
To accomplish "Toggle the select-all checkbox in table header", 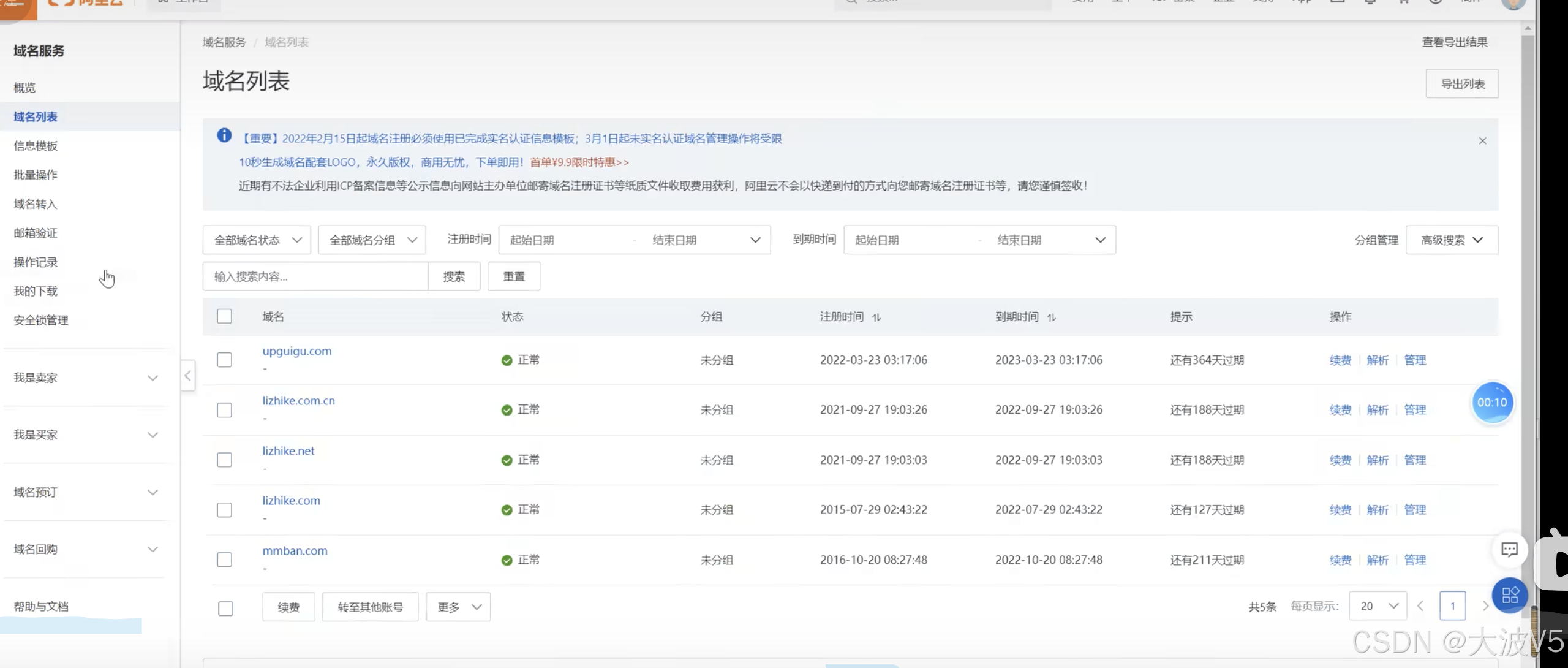I will (x=225, y=316).
